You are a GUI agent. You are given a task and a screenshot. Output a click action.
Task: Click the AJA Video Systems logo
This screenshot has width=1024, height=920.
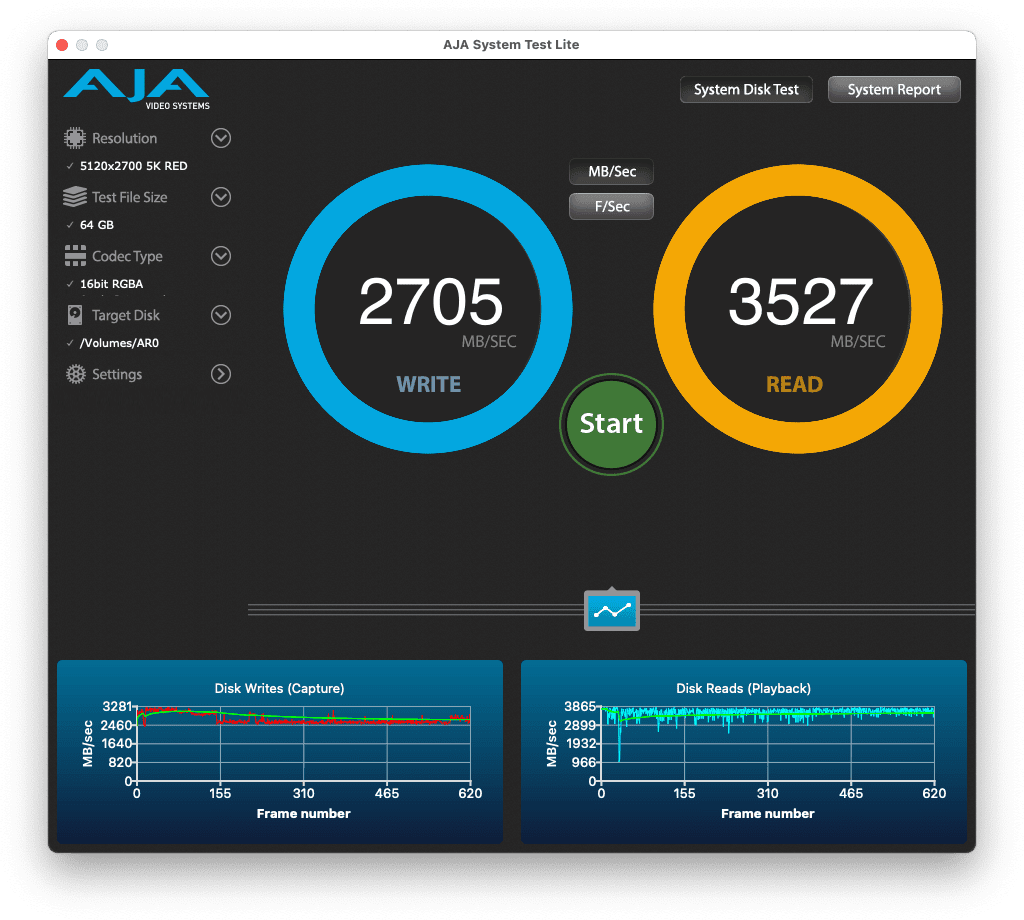136,89
